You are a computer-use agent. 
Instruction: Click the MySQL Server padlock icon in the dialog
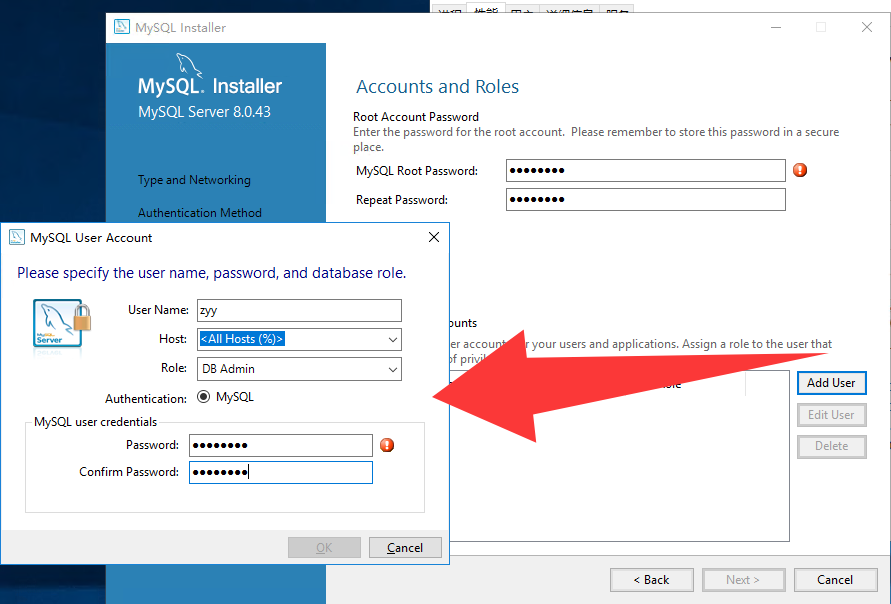click(x=62, y=324)
